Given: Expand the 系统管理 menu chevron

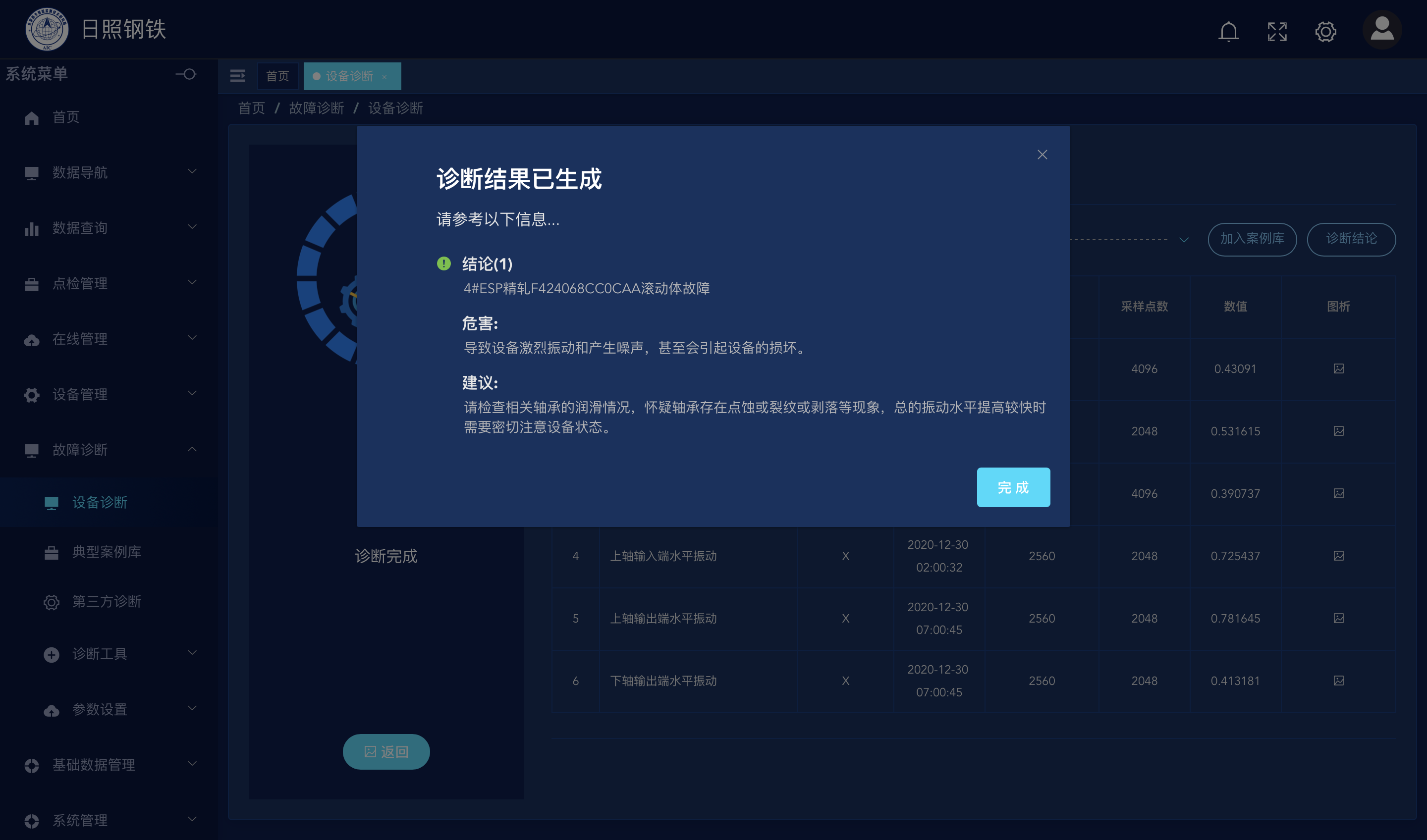Looking at the screenshot, I should click(x=193, y=819).
